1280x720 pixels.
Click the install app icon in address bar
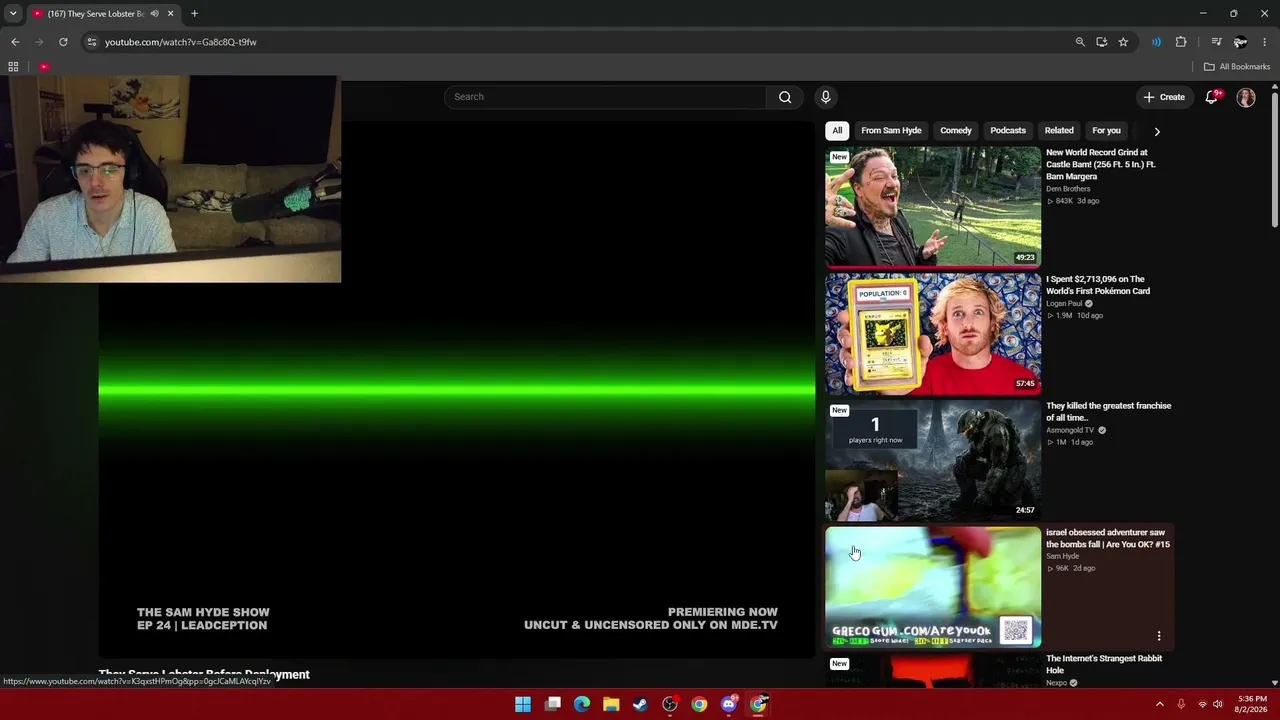(1101, 42)
